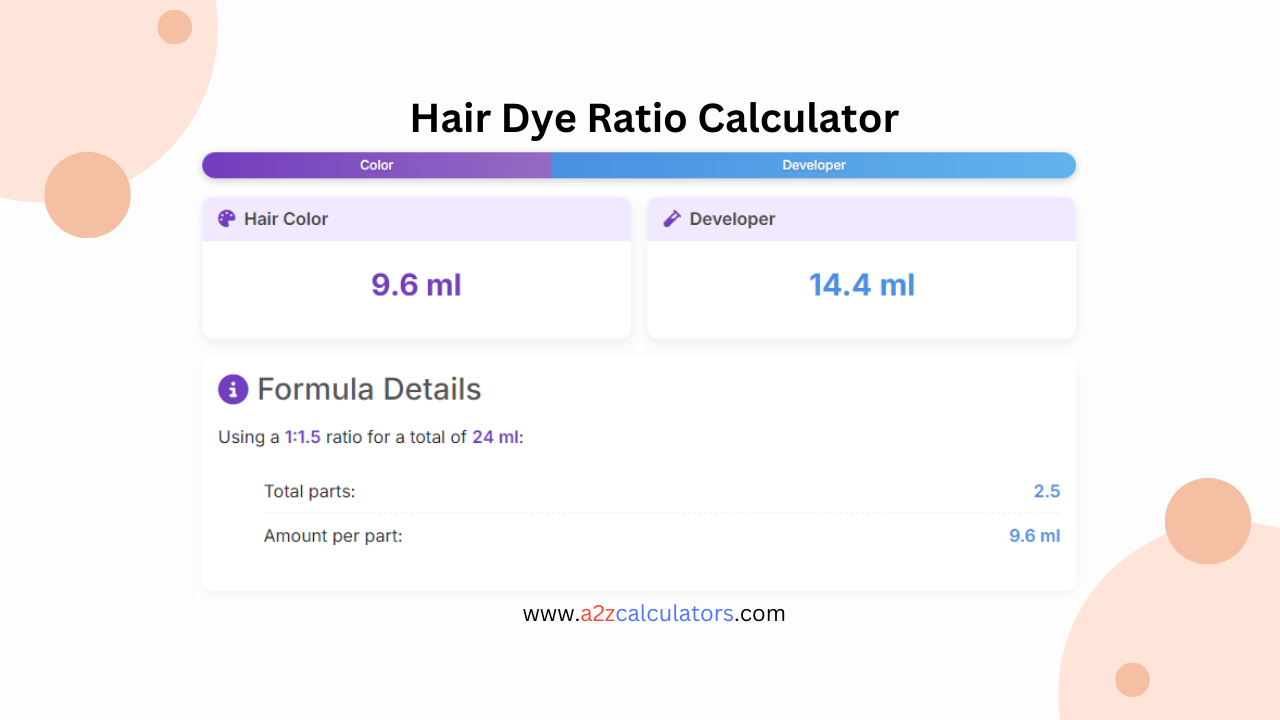The height and width of the screenshot is (720, 1280).
Task: Click the Developer panel header
Action: tap(861, 218)
